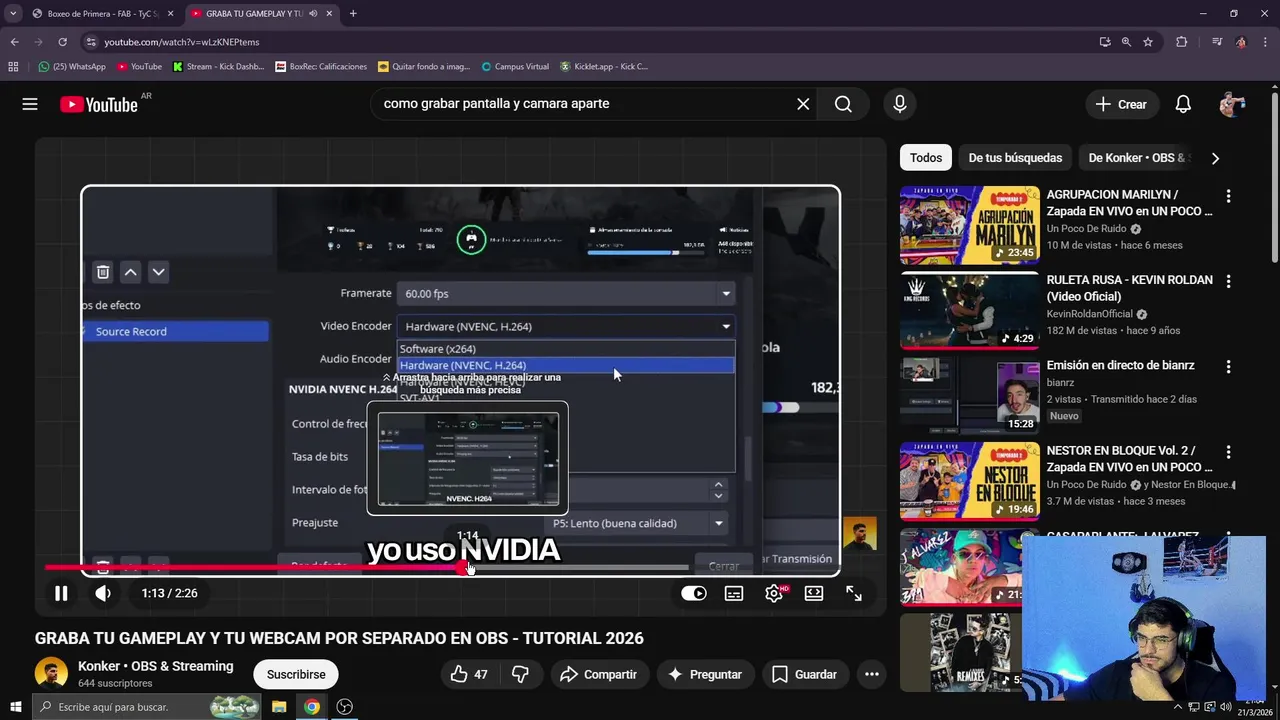
Task: Open the Crear menu
Action: pos(1121,104)
